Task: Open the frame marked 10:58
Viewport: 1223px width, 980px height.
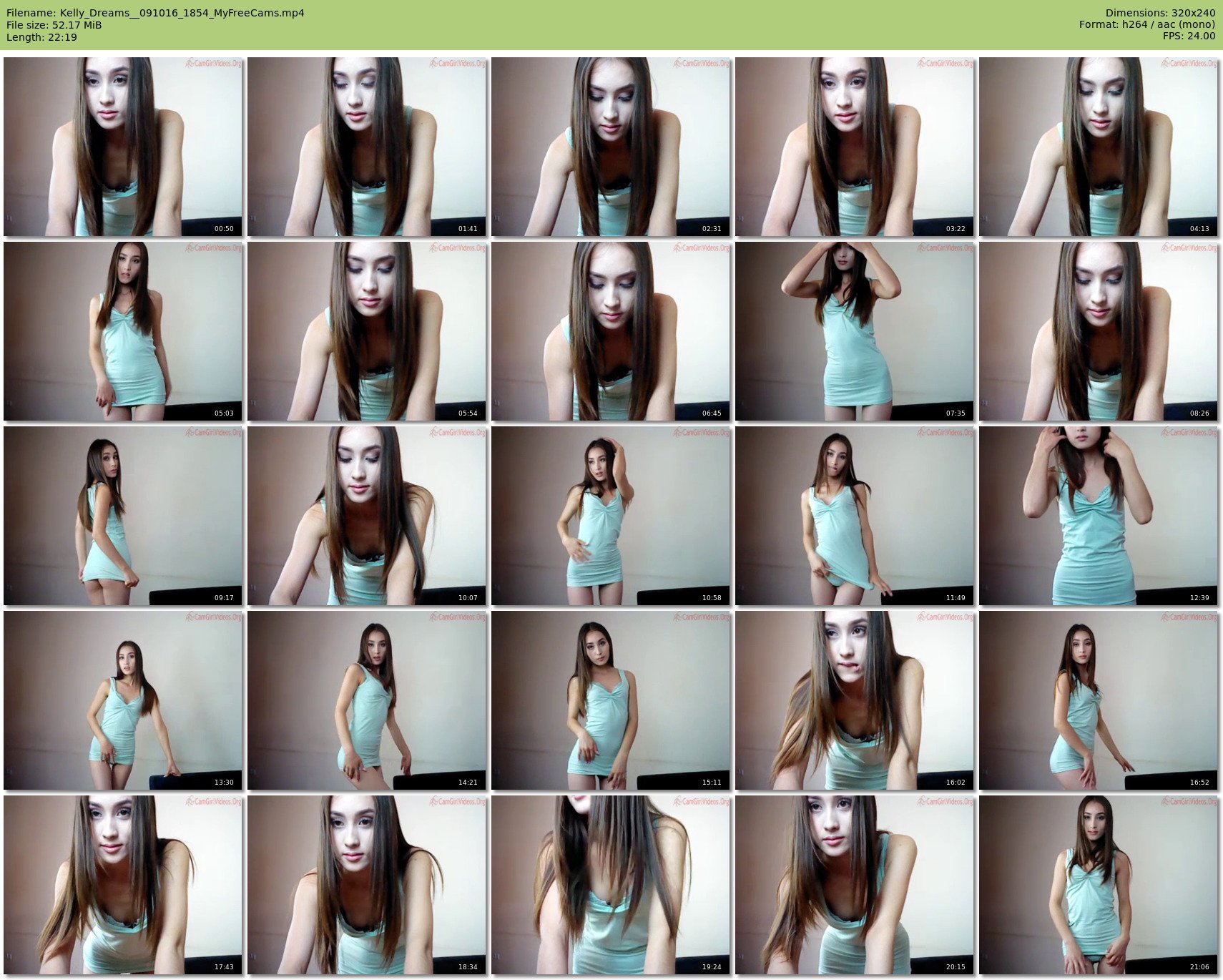Action: tap(611, 516)
